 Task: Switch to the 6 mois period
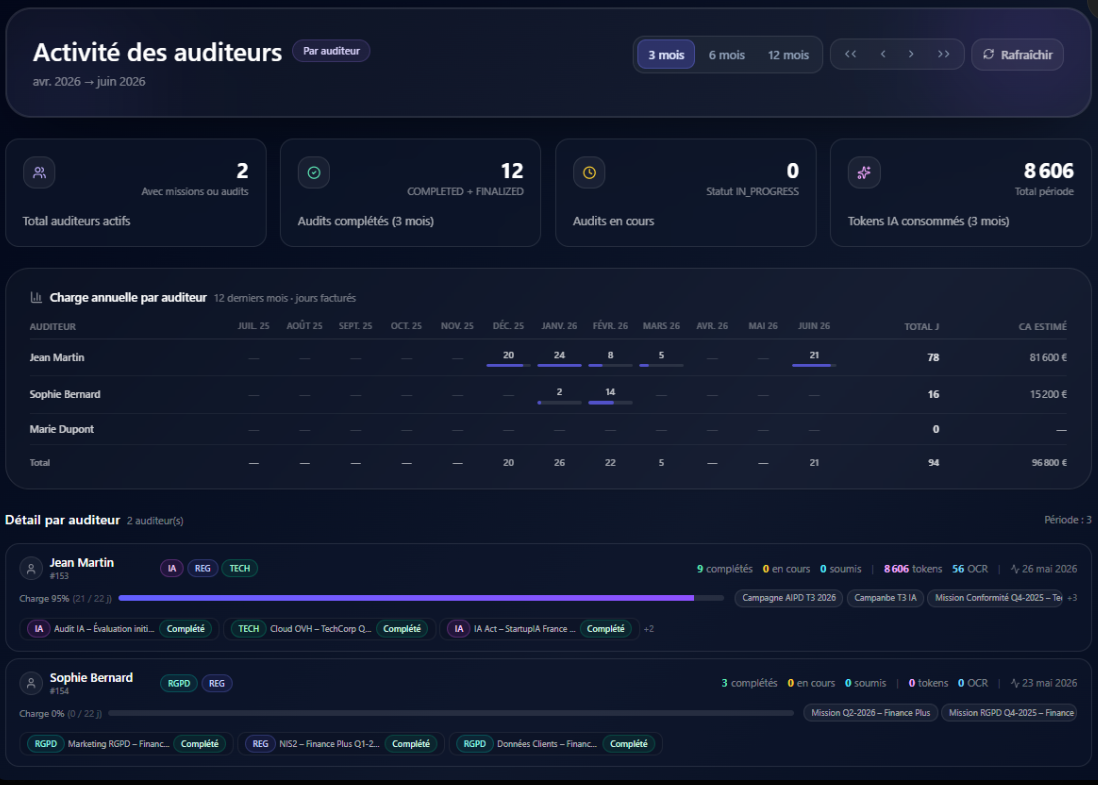point(727,55)
